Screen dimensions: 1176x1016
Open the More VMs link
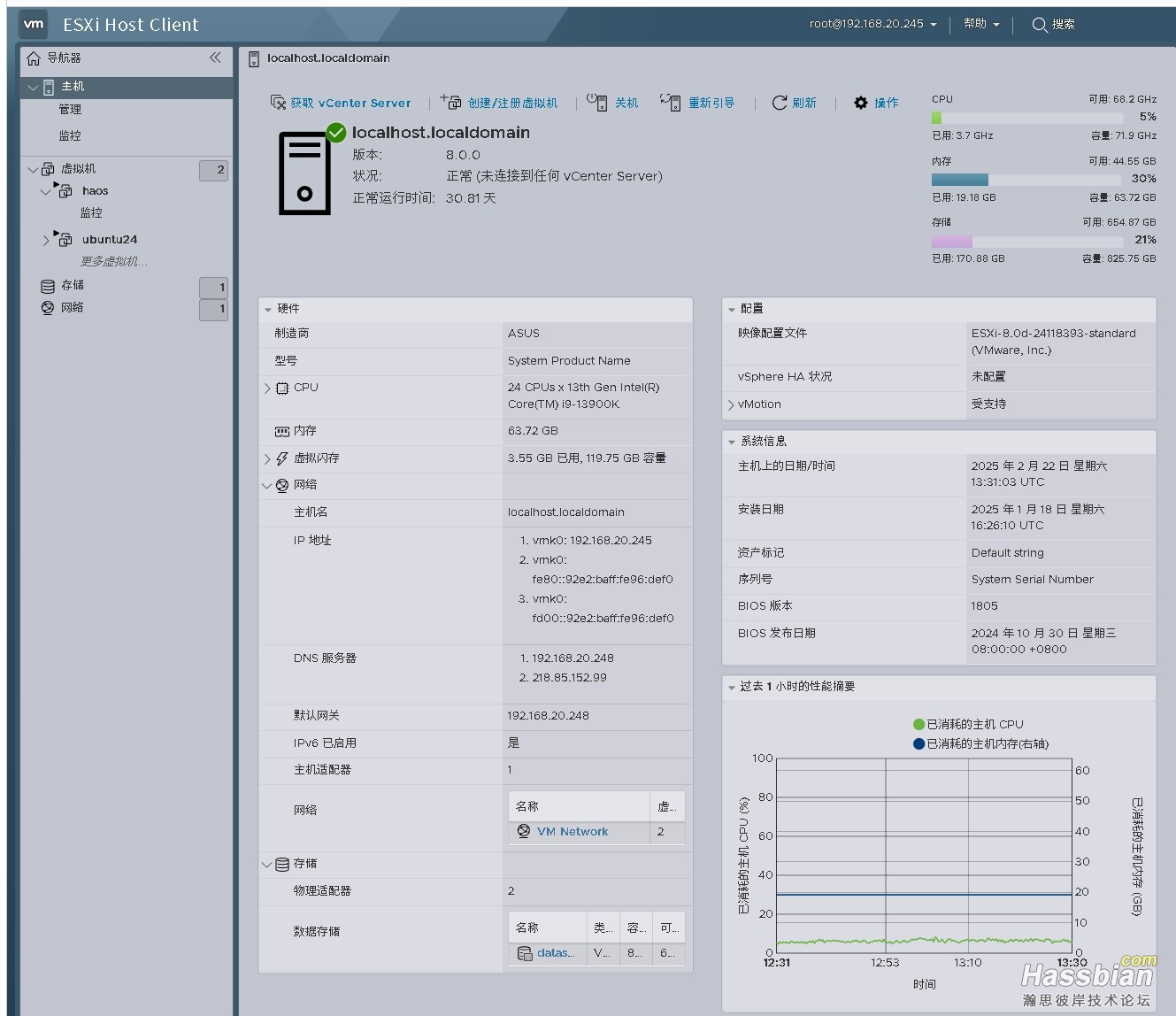coord(114,261)
